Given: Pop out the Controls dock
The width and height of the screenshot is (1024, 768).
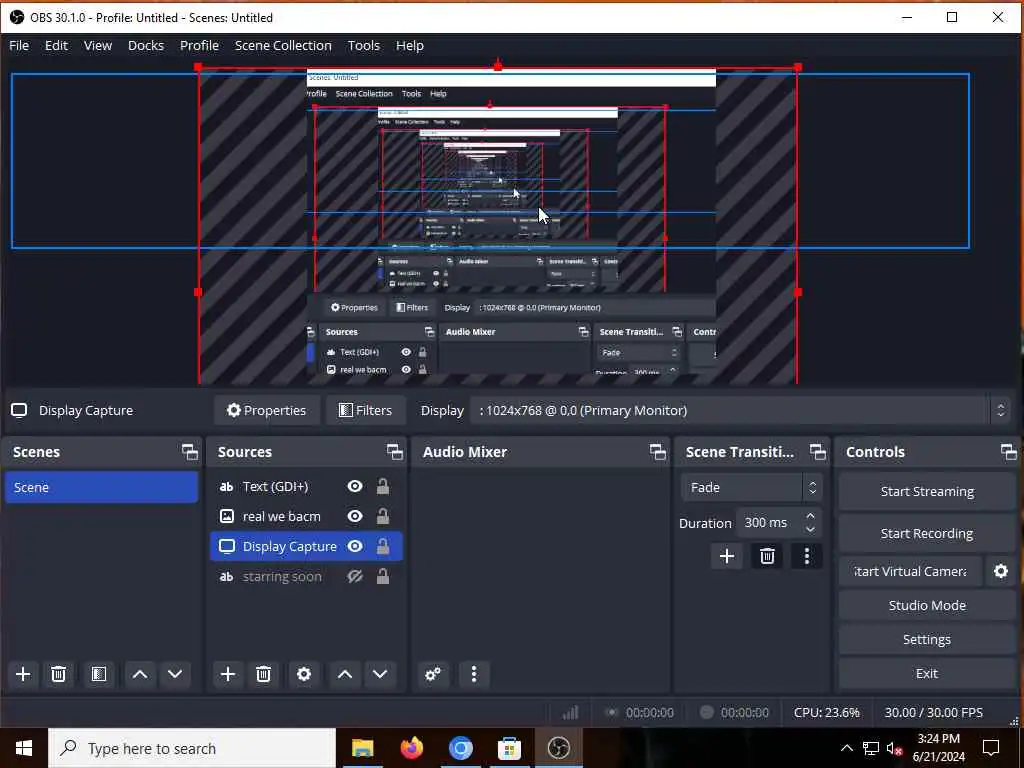Looking at the screenshot, I should pos(1008,452).
